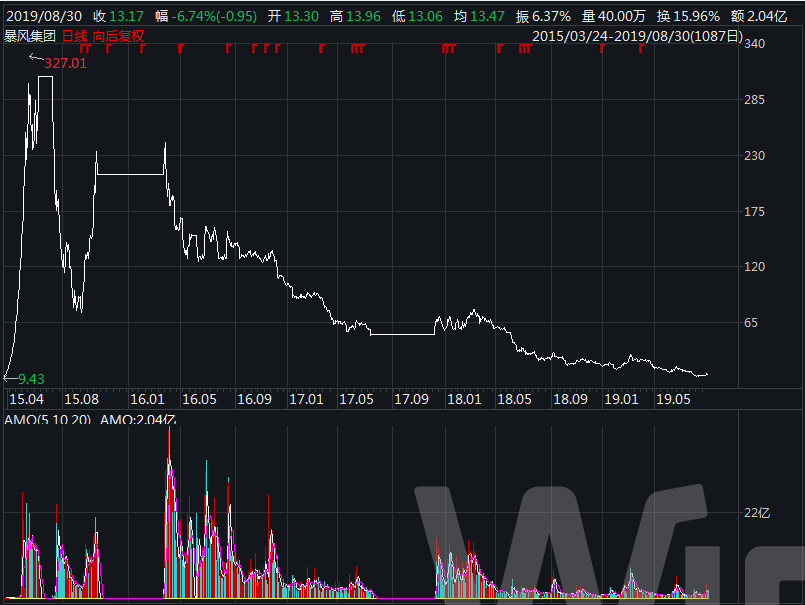This screenshot has width=805, height=605.
Task: Click the 17.09 time axis label
Action: tap(411, 399)
